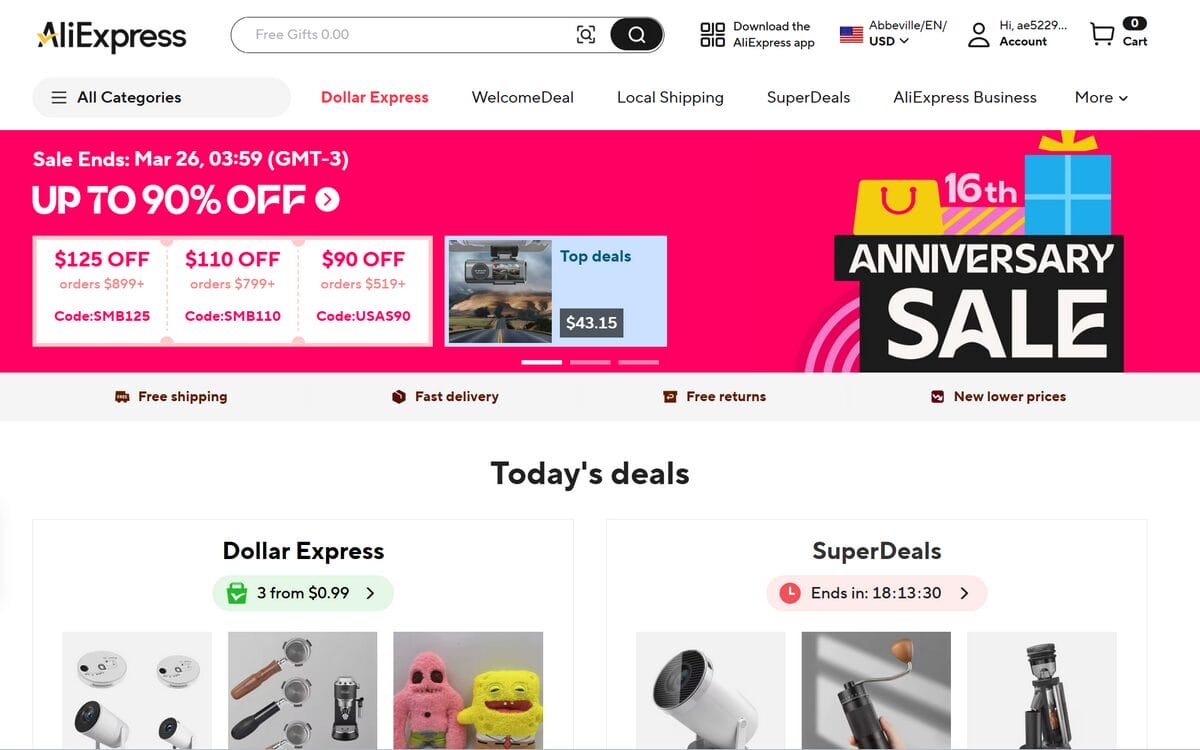Click inside the 'Free Gifts' search field

[x=400, y=34]
